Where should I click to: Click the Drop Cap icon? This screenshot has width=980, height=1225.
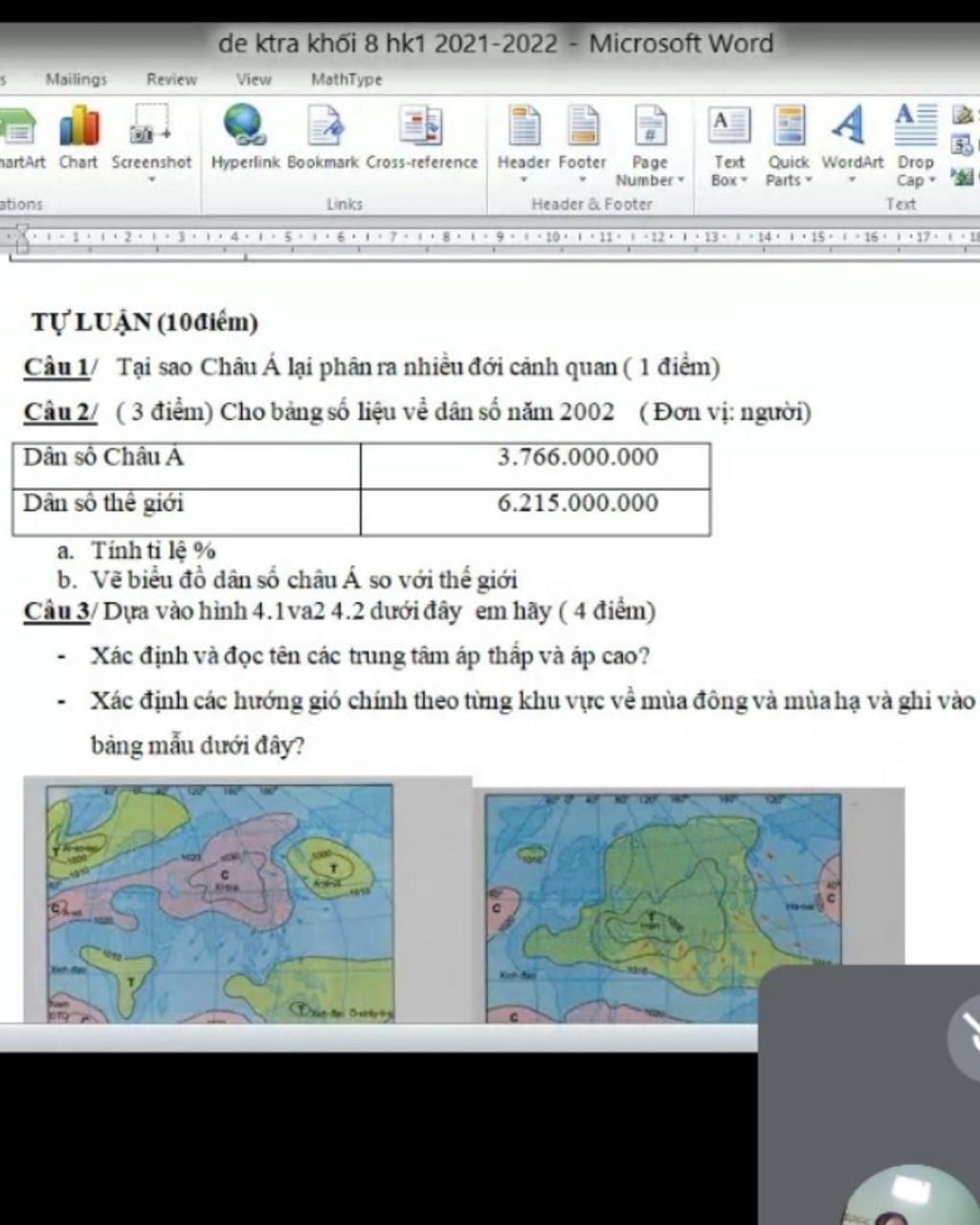point(916,125)
